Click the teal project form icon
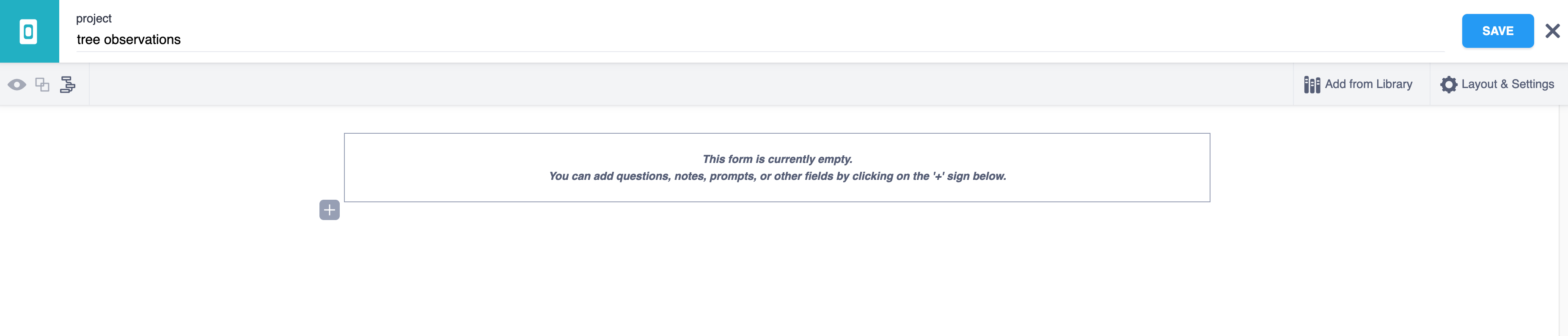1568x336 pixels. 29,31
